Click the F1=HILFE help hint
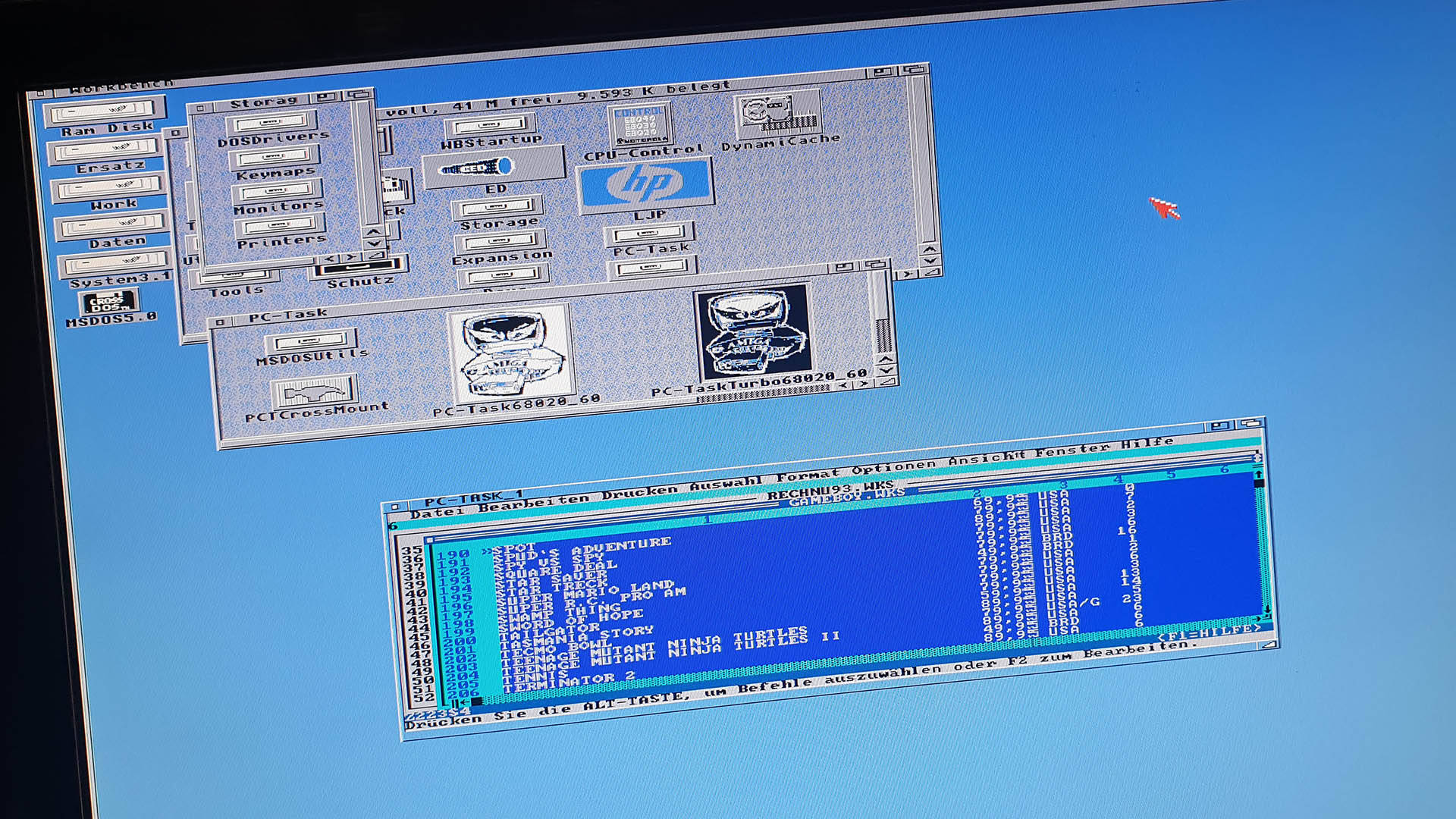 (x=1209, y=632)
